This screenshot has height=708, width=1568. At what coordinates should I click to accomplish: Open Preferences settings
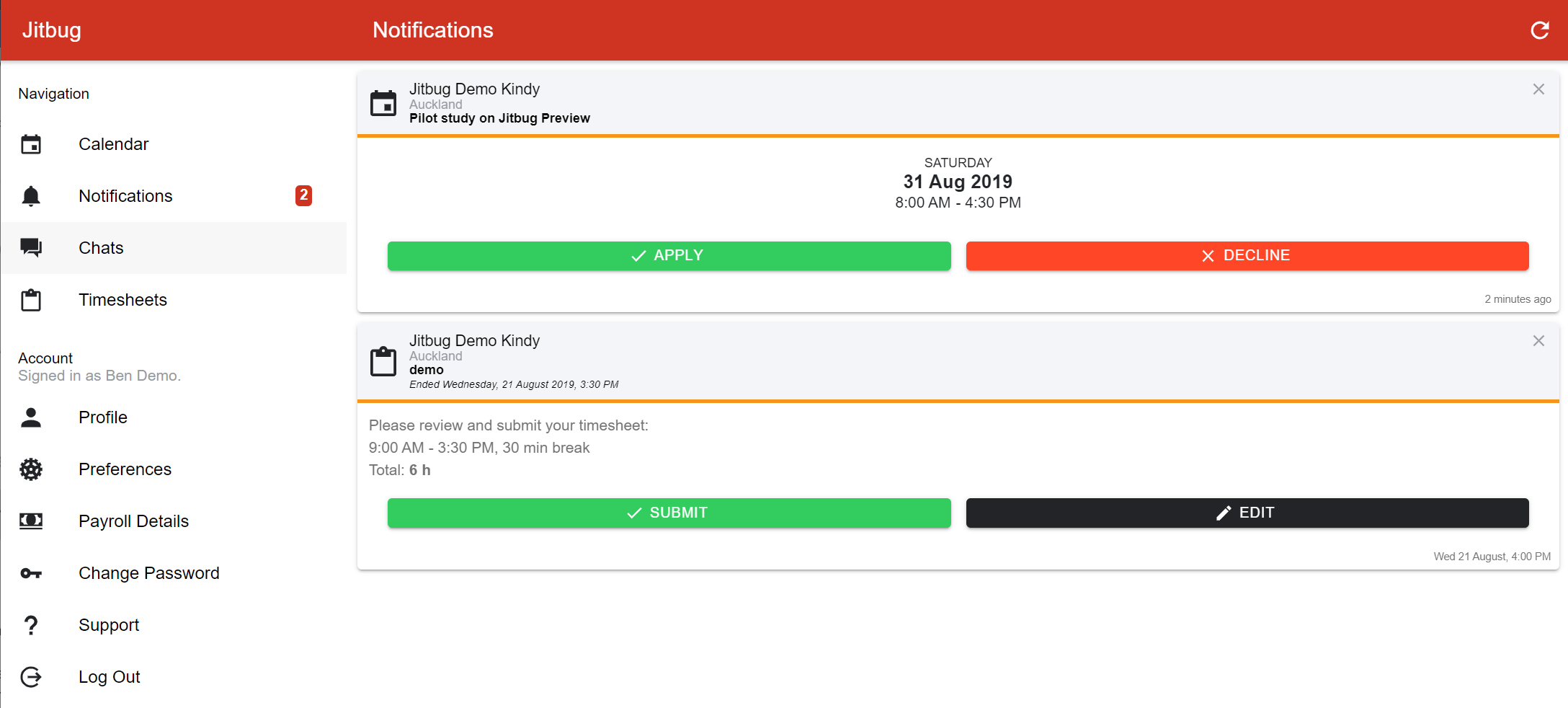[x=174, y=469]
